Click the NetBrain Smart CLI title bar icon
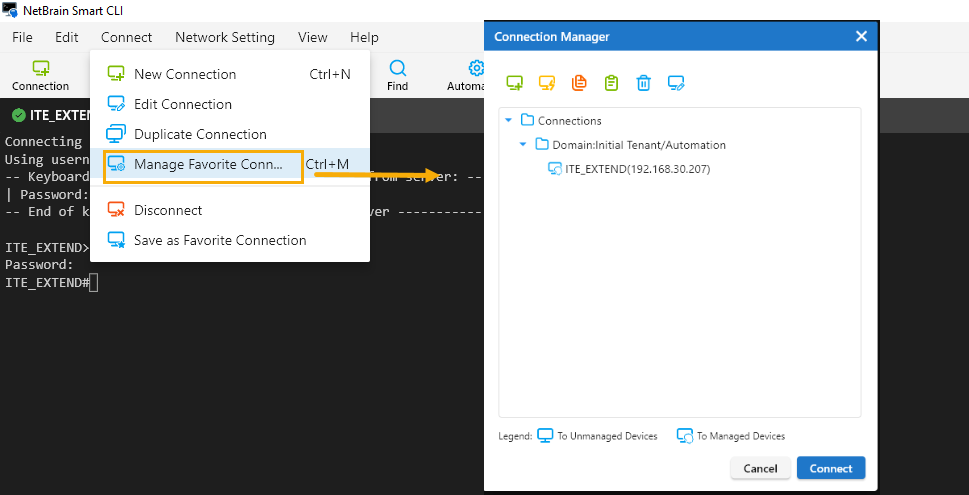The width and height of the screenshot is (969, 495). [9, 10]
